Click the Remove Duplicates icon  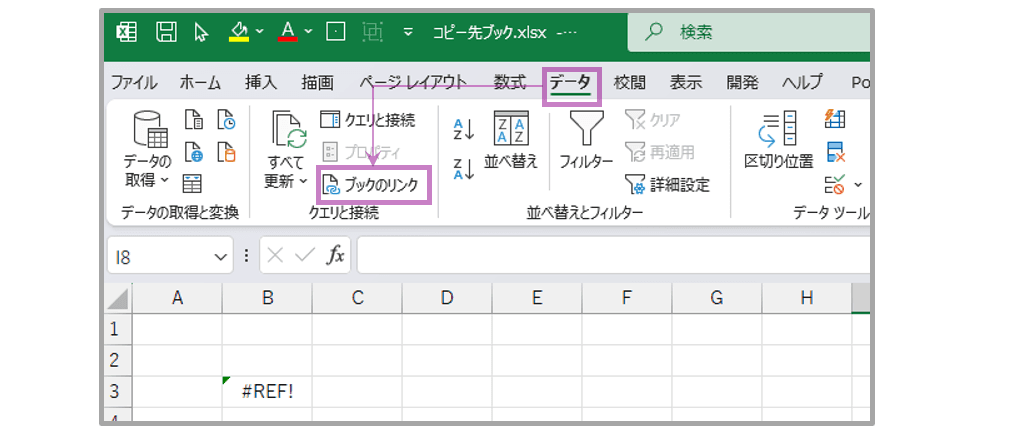pyautogui.click(x=835, y=152)
